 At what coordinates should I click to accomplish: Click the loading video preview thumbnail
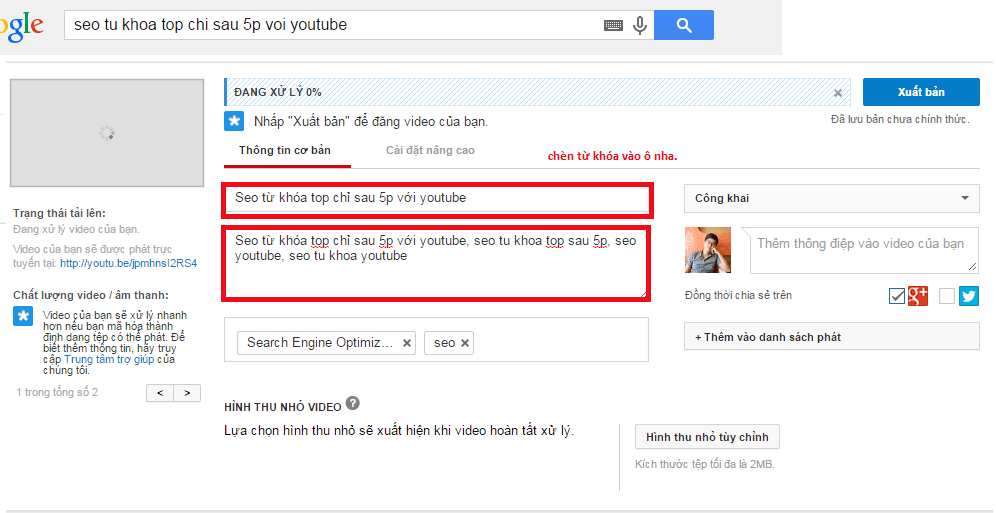point(107,133)
